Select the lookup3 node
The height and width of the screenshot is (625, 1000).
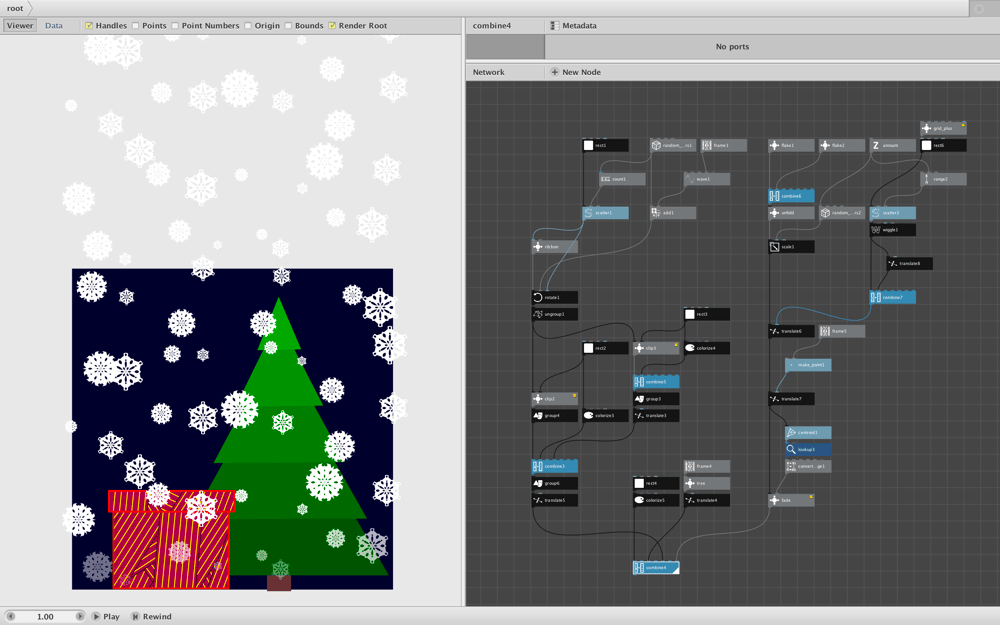(808, 450)
